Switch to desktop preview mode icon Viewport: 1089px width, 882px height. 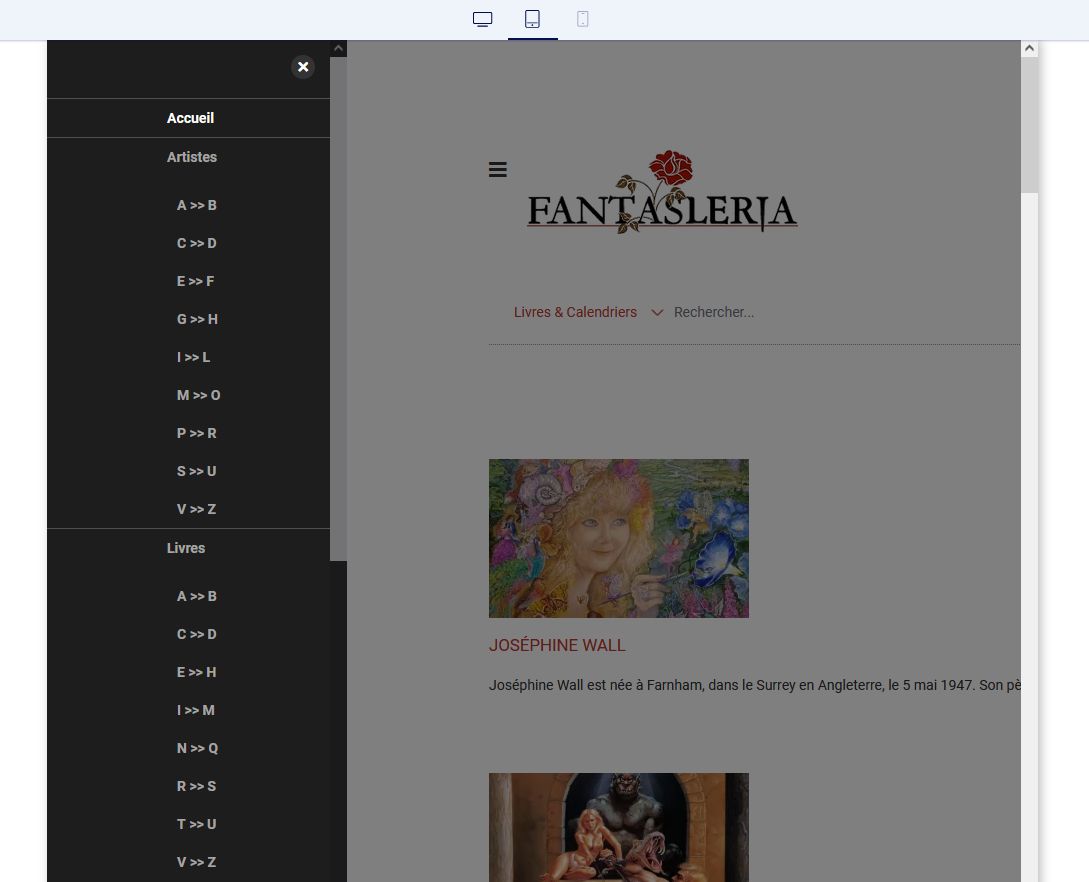click(x=482, y=19)
